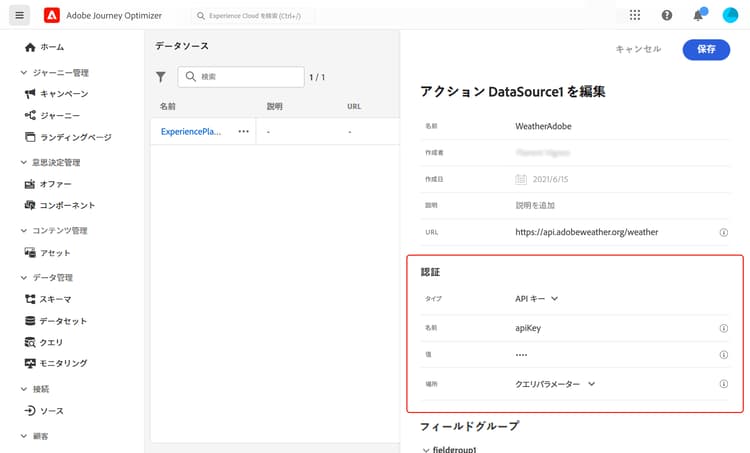Sort by the 名前 column header
The image size is (750, 453).
pyautogui.click(x=167, y=106)
